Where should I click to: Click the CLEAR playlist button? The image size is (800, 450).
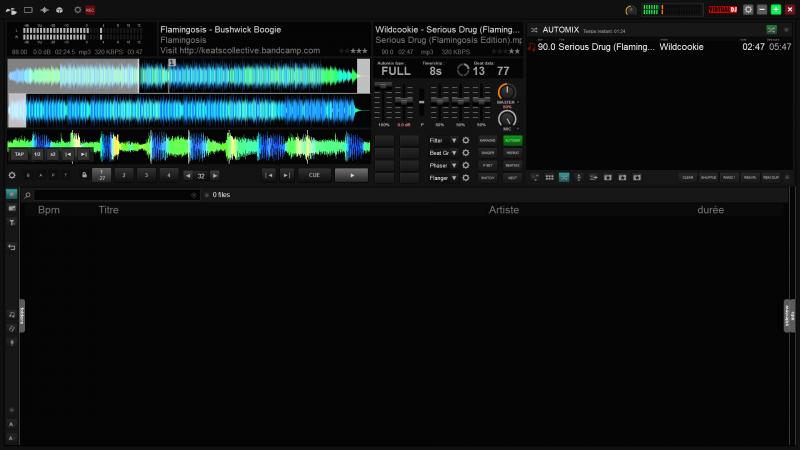point(687,178)
